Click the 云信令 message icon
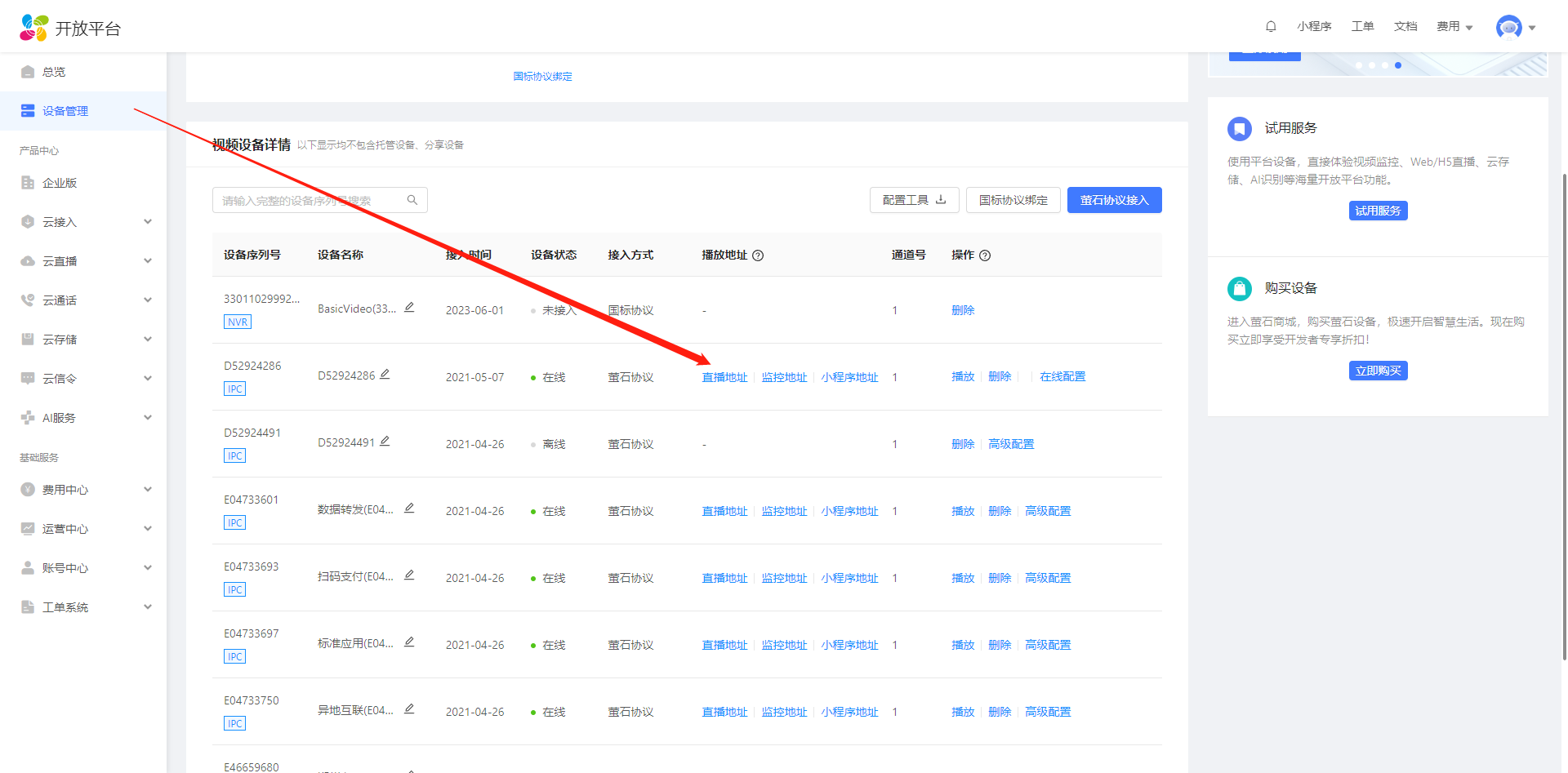 coord(28,379)
